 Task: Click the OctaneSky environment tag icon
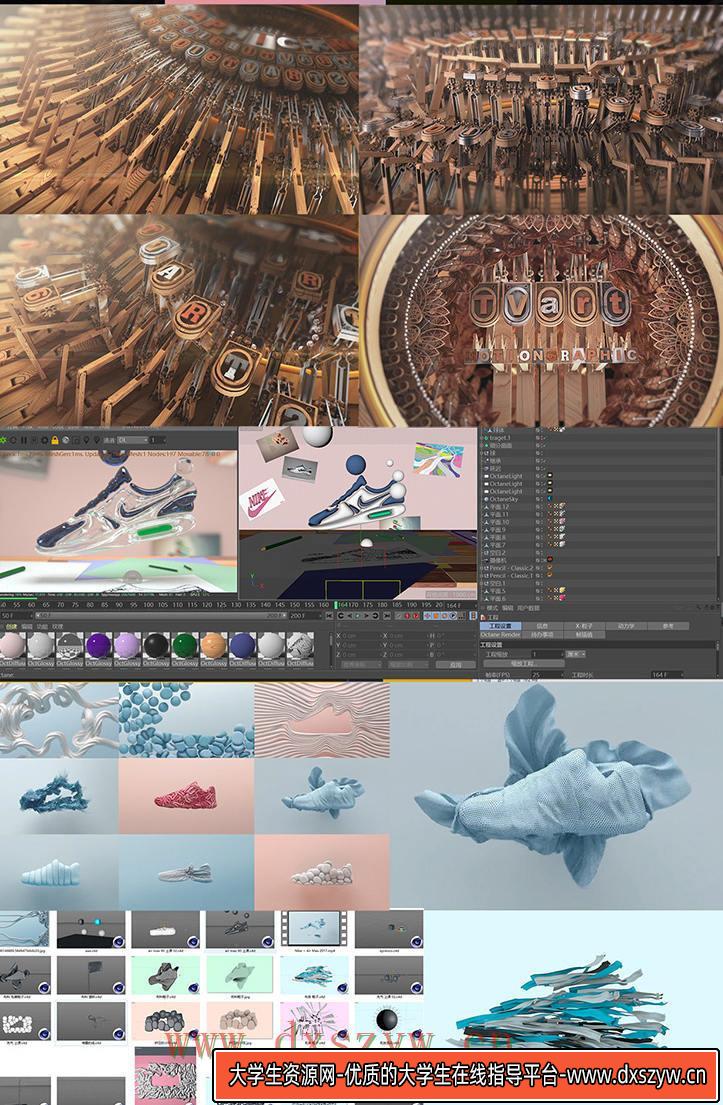550,499
